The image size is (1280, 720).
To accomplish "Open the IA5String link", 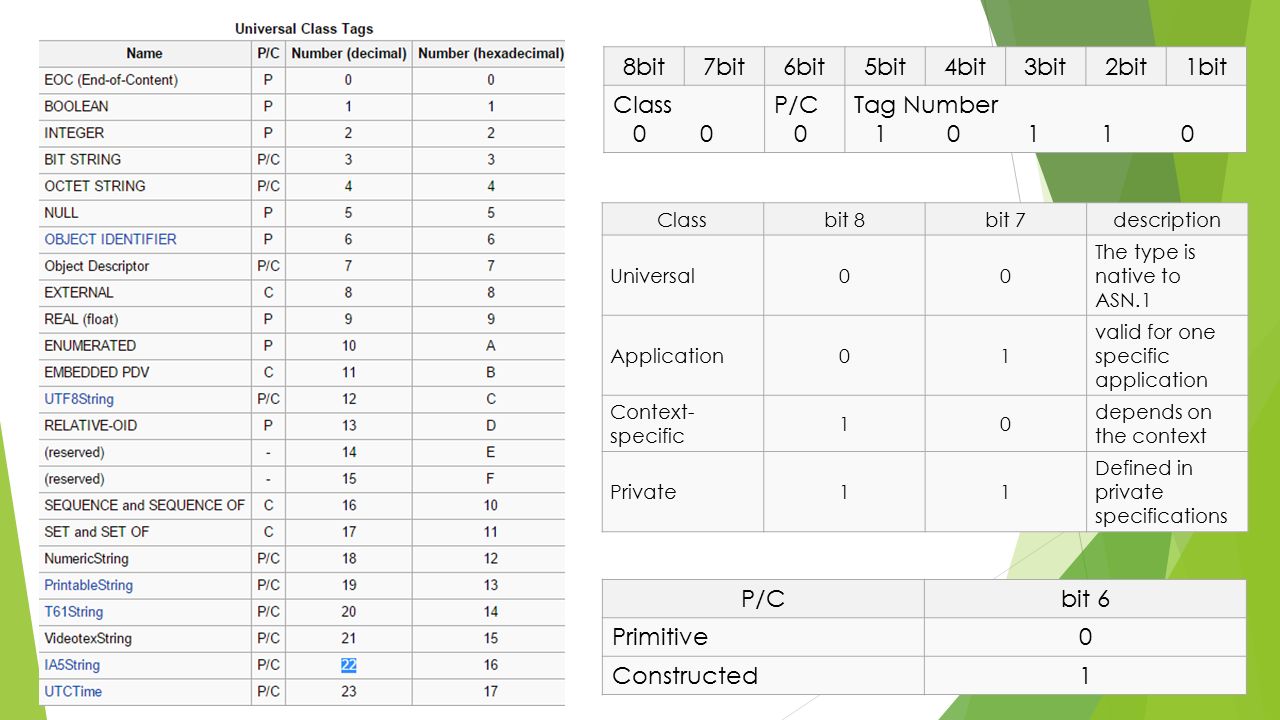I will (x=72, y=665).
